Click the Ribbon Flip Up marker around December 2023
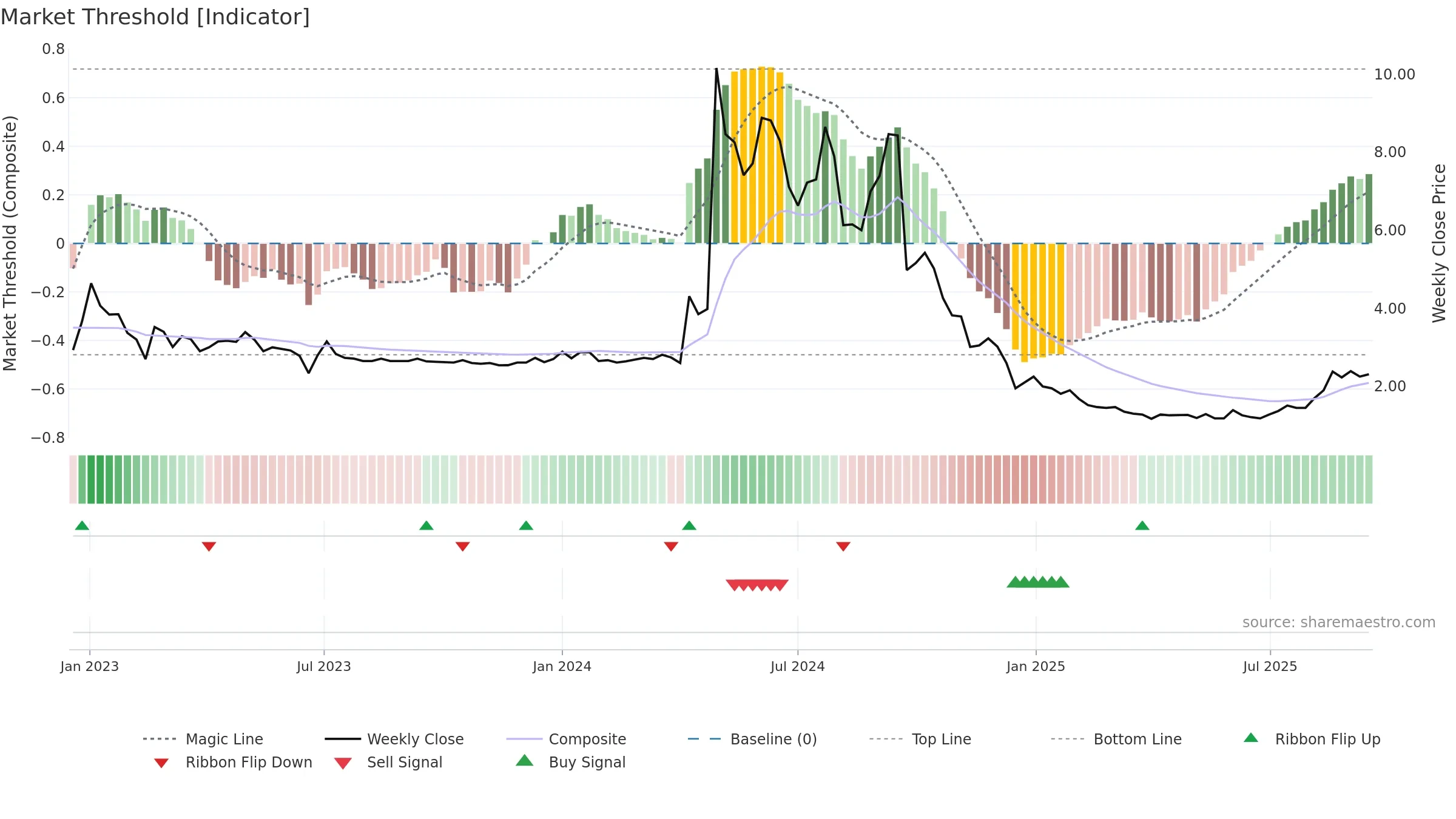The width and height of the screenshot is (1456, 819). (526, 525)
